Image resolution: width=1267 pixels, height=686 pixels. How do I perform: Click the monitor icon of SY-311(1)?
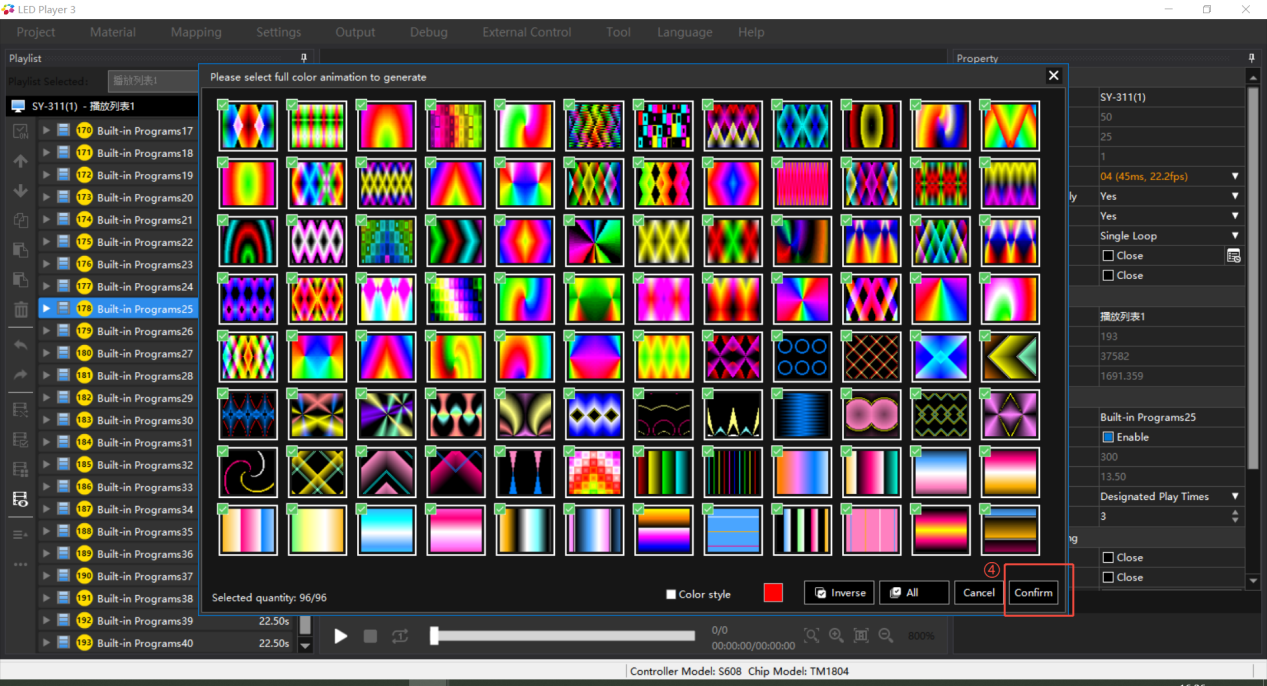(18, 106)
